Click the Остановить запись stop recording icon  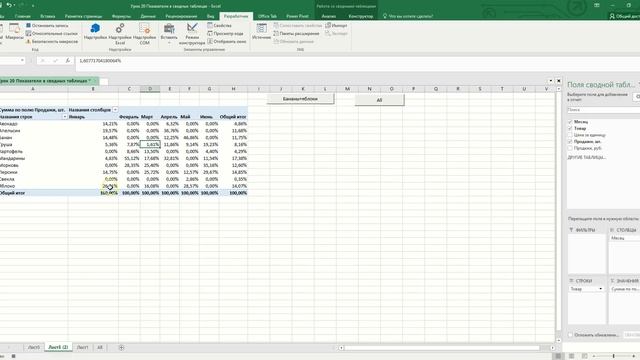point(29,25)
